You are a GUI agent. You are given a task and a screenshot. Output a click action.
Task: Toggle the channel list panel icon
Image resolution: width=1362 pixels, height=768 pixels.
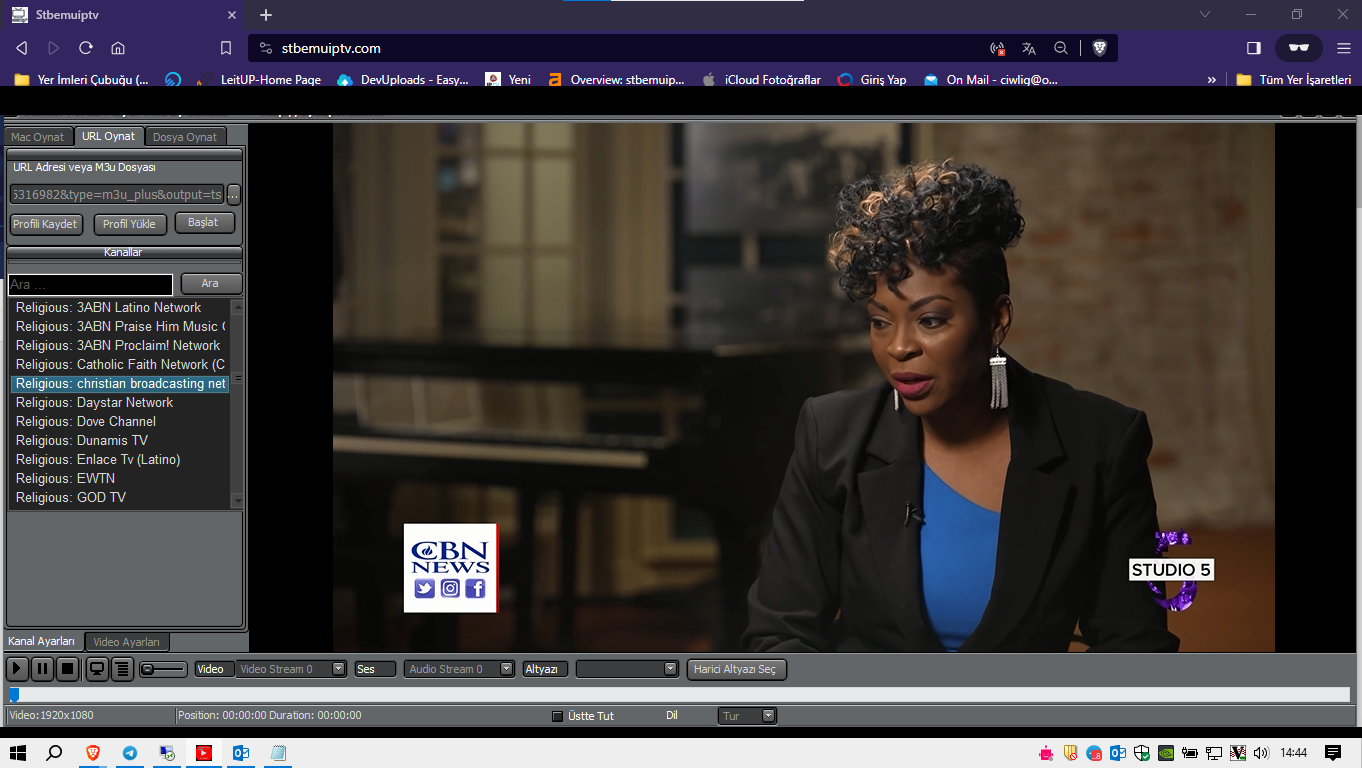point(122,669)
